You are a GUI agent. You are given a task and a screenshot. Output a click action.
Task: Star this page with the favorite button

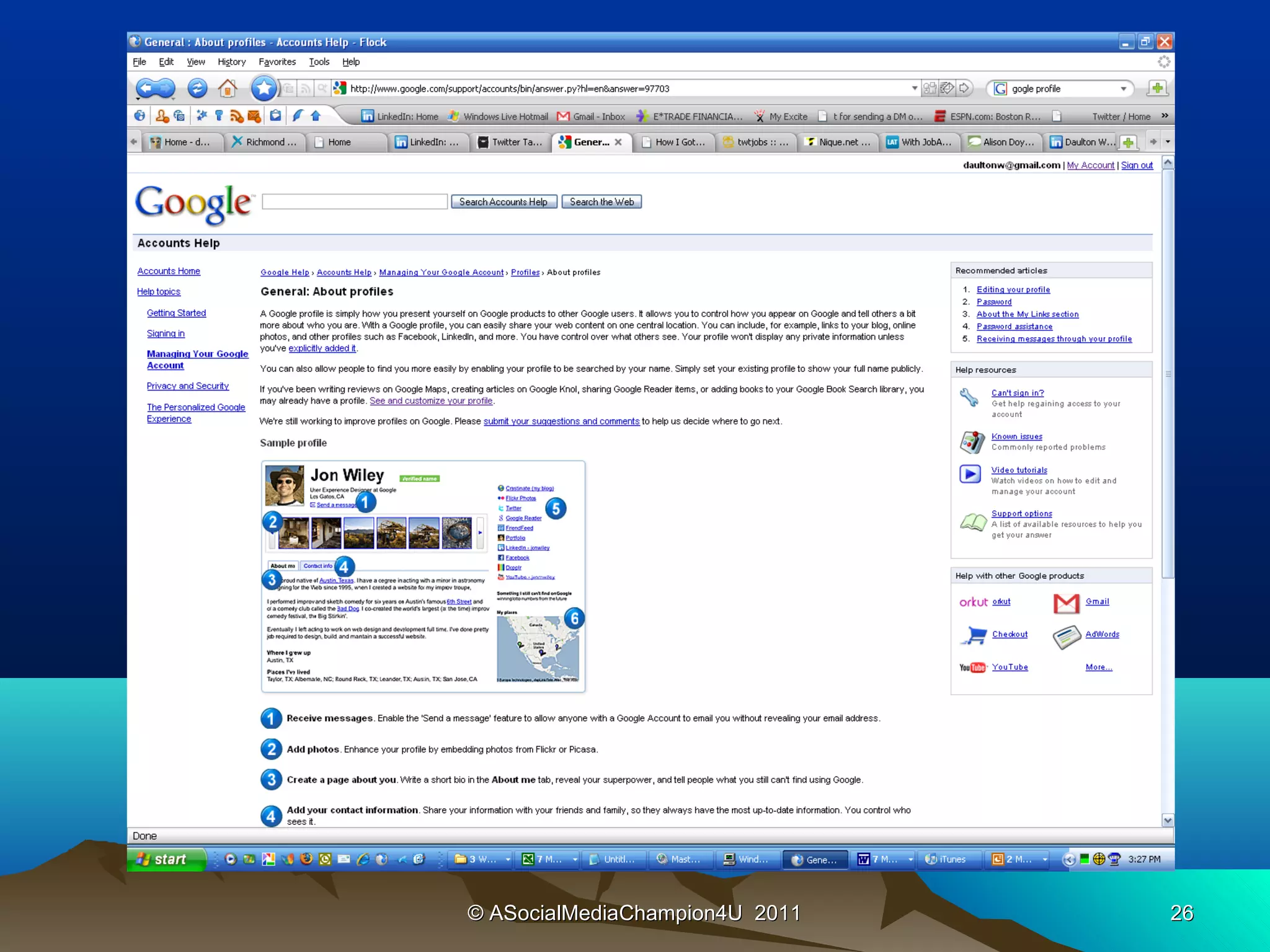pos(264,89)
